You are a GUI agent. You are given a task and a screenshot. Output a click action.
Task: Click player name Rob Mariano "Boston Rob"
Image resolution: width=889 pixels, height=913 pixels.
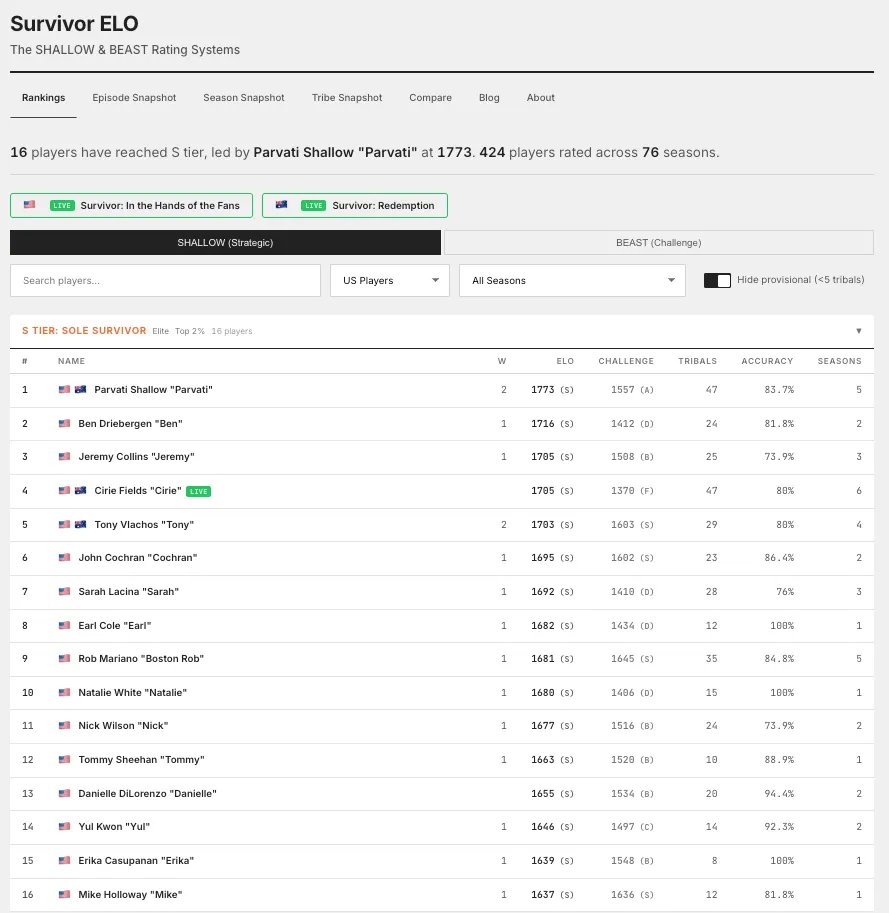pyautogui.click(x=141, y=659)
